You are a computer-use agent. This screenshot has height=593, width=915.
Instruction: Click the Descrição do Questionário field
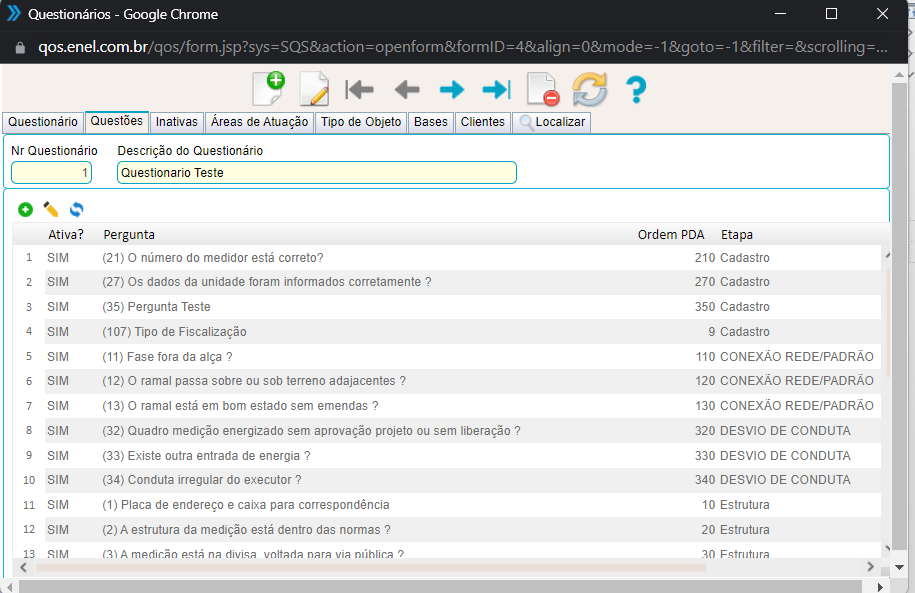[x=316, y=173]
